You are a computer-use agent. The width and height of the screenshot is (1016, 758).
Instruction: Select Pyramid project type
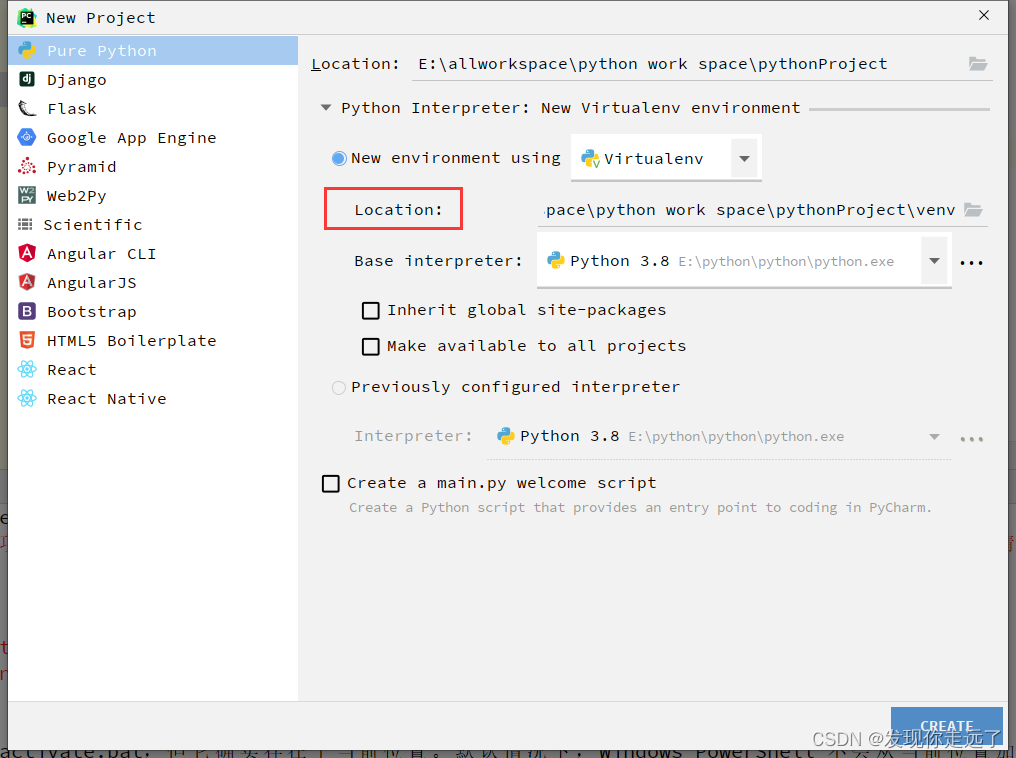click(153, 167)
